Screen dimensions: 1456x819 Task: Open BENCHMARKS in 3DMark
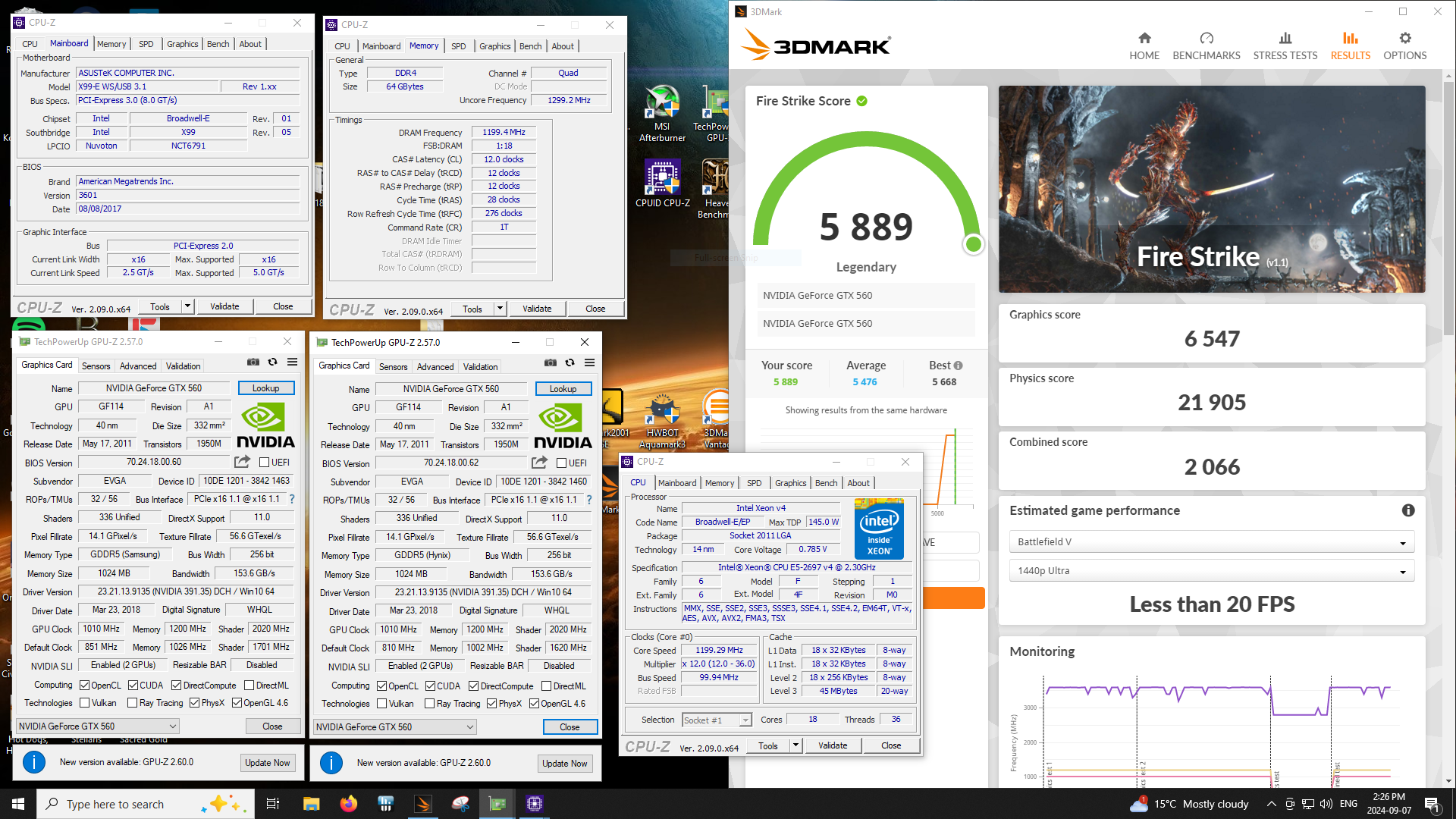(1206, 45)
